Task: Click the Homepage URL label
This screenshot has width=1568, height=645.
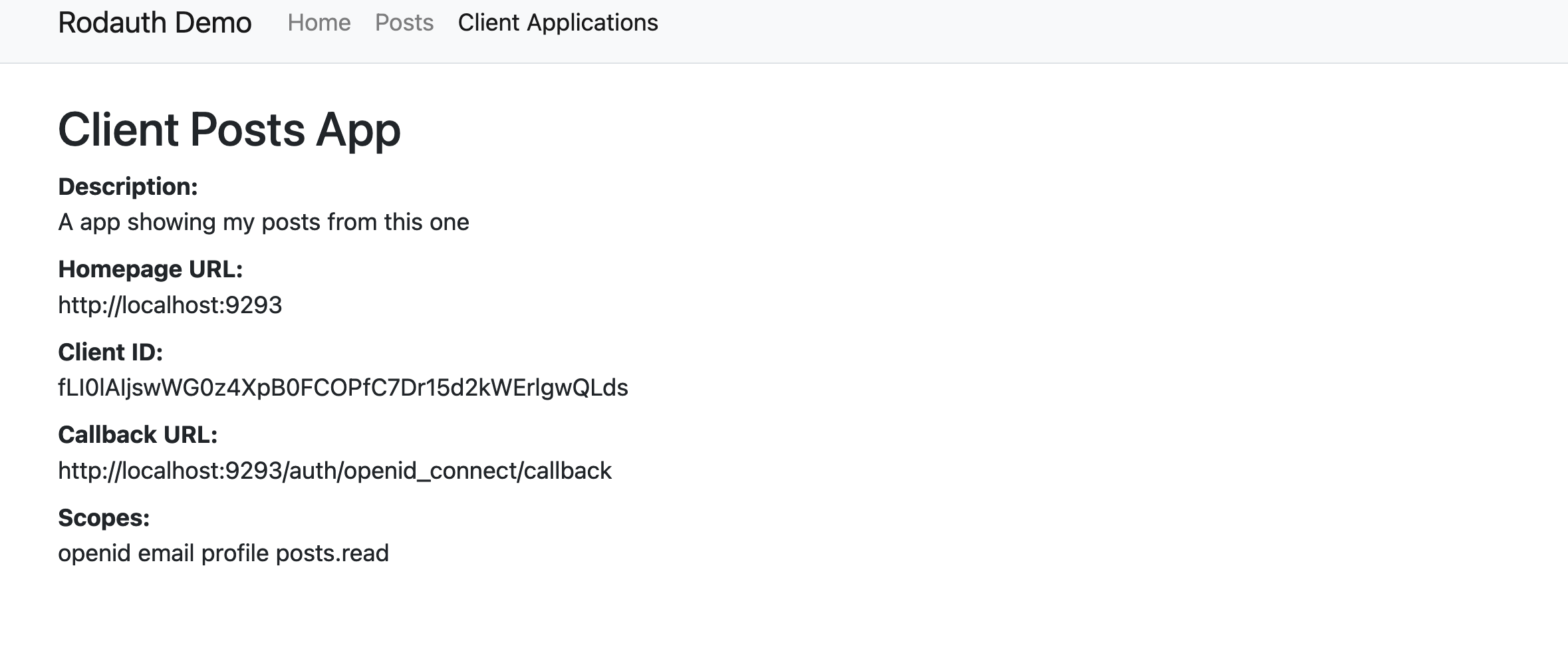Action: (150, 269)
